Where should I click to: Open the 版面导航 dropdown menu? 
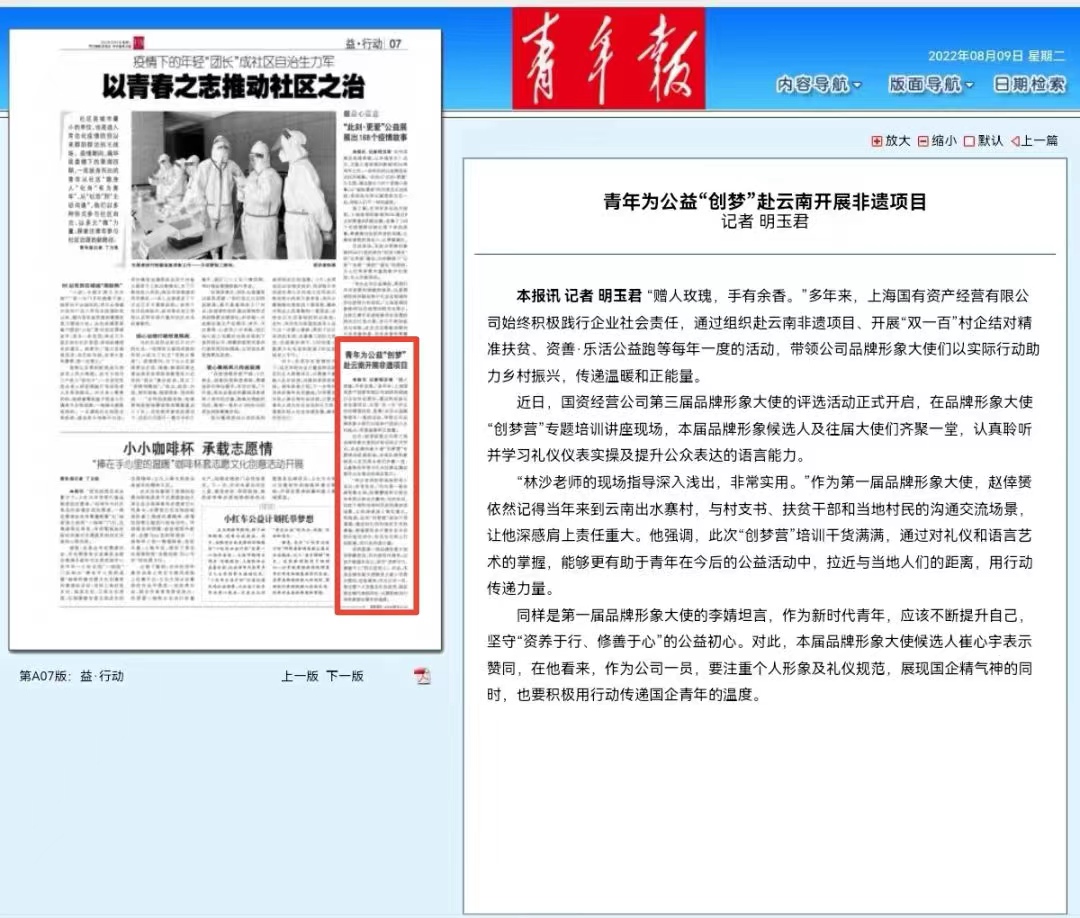tap(931, 85)
